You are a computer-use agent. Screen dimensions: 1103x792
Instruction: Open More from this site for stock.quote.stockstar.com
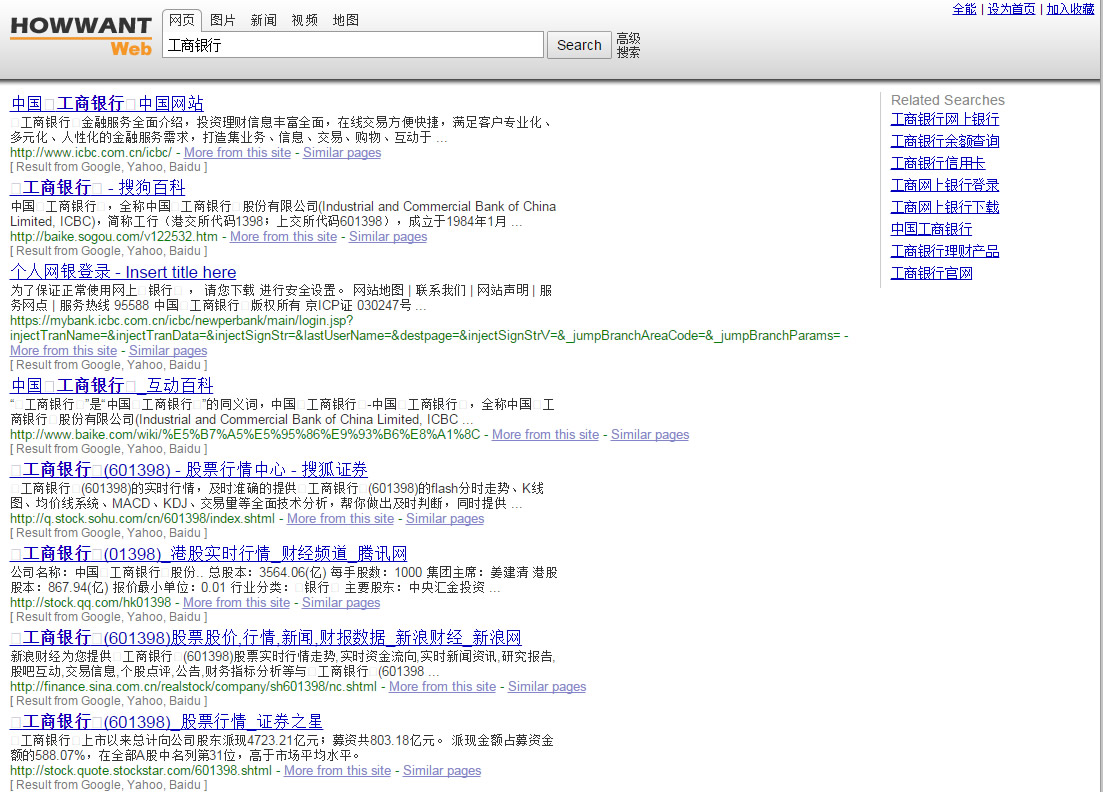[337, 771]
